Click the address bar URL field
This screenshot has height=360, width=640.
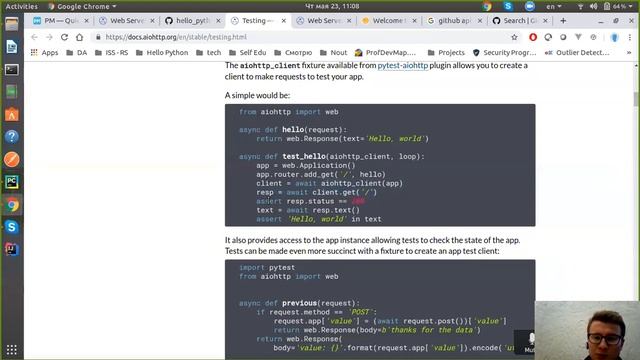pos(302,37)
